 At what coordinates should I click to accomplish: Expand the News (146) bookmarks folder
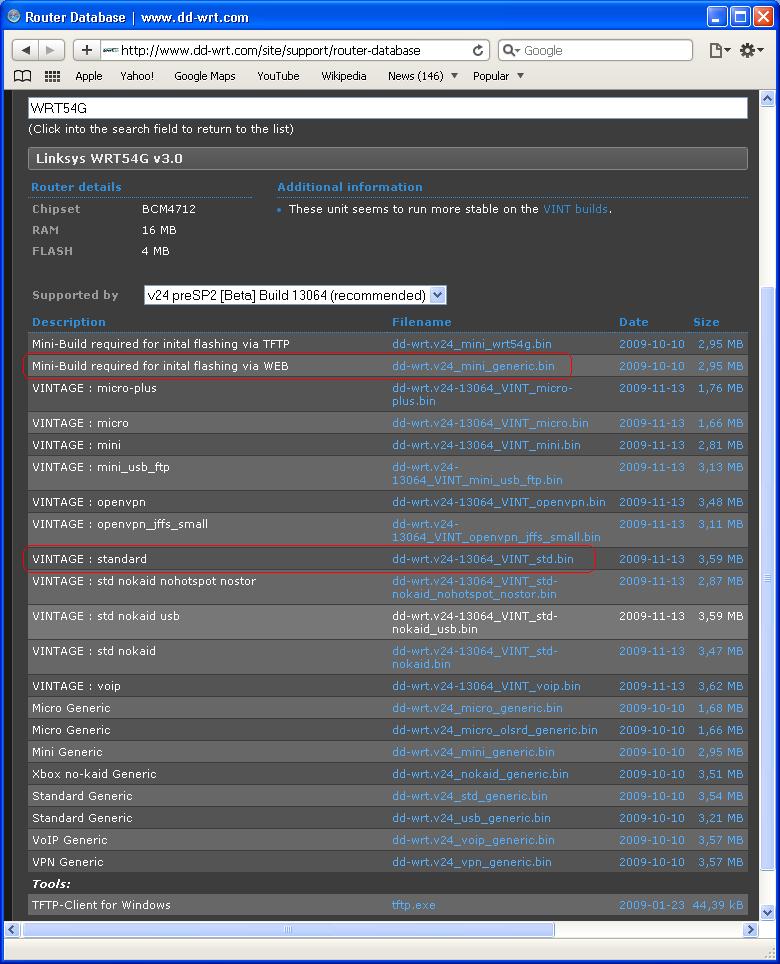click(422, 76)
